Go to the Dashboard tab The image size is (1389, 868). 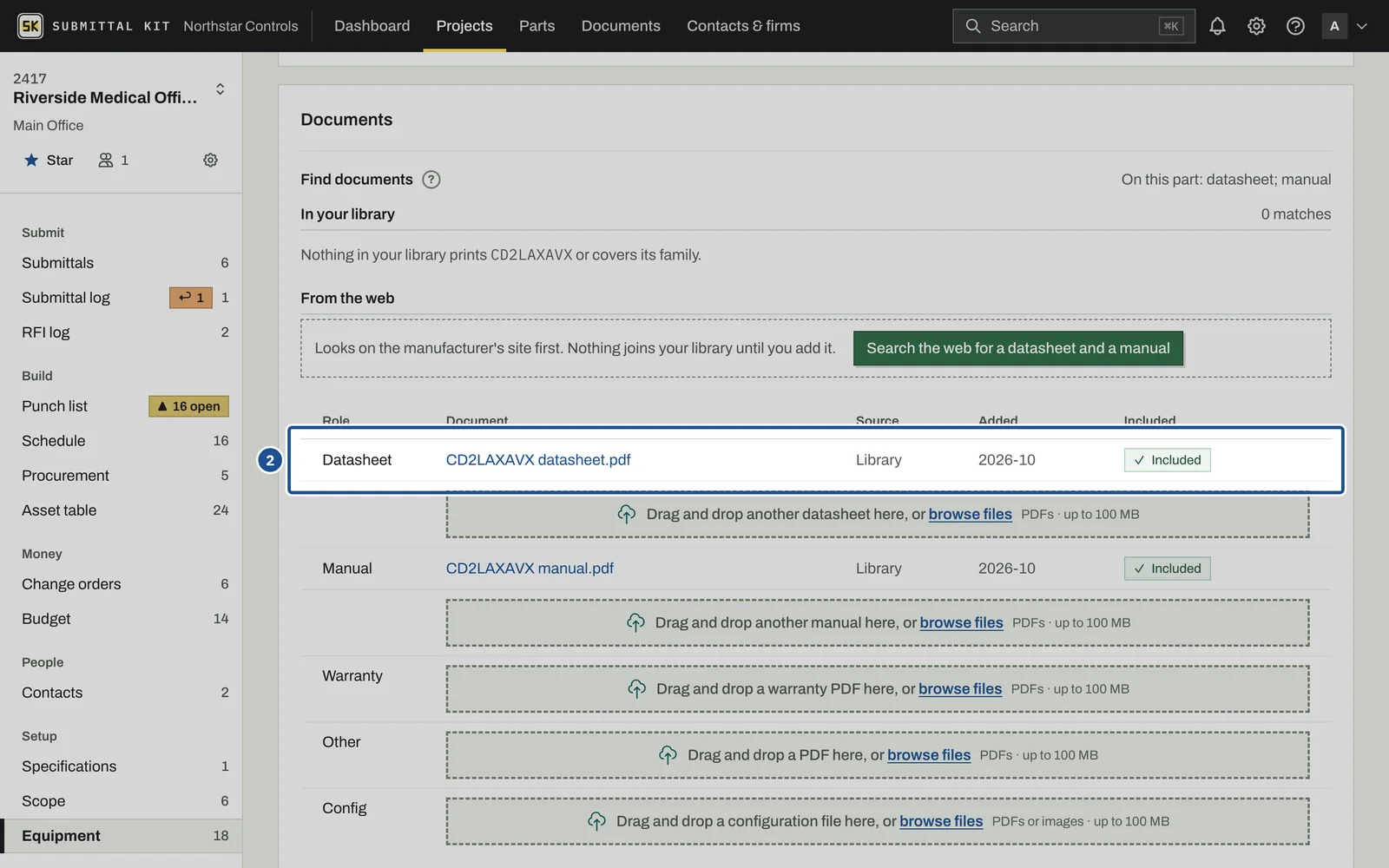click(372, 26)
